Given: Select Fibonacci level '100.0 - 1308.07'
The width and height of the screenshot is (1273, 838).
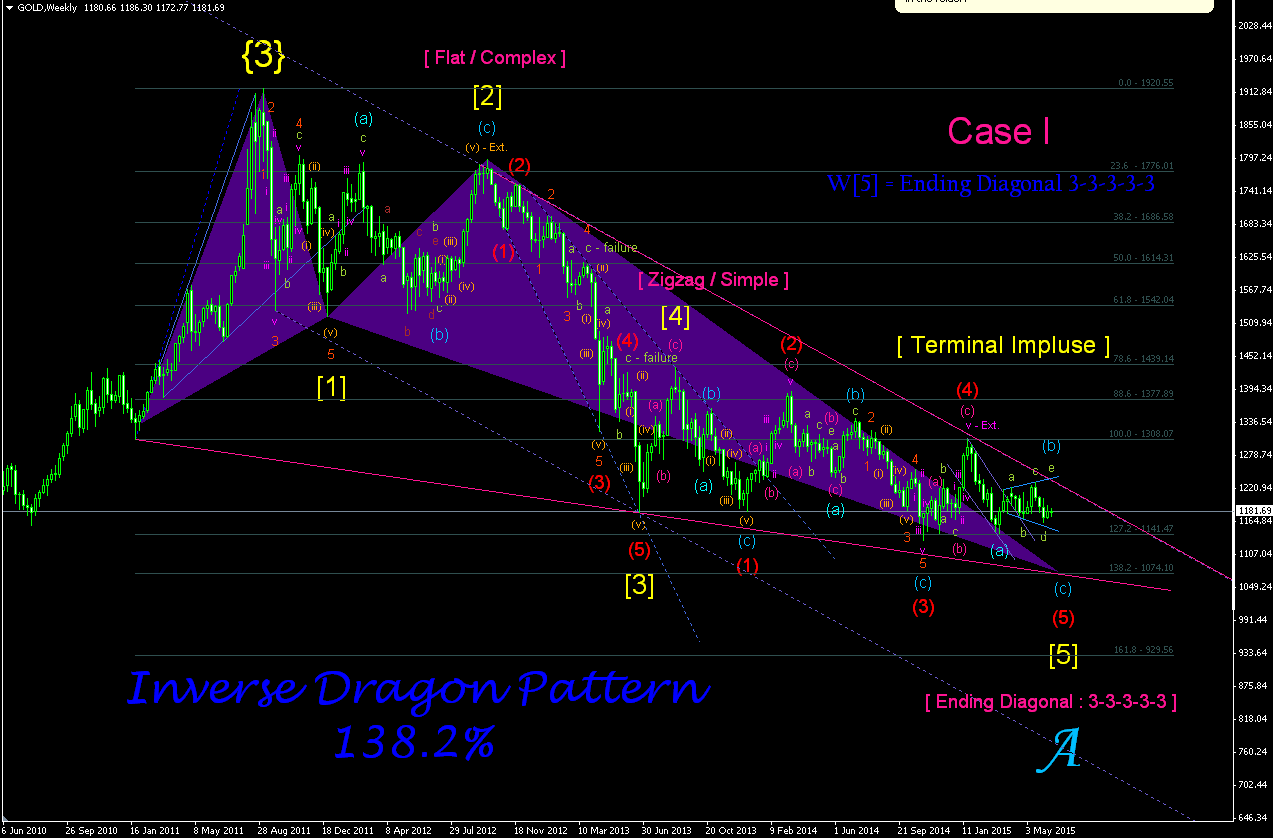Looking at the screenshot, I should (x=1140, y=435).
